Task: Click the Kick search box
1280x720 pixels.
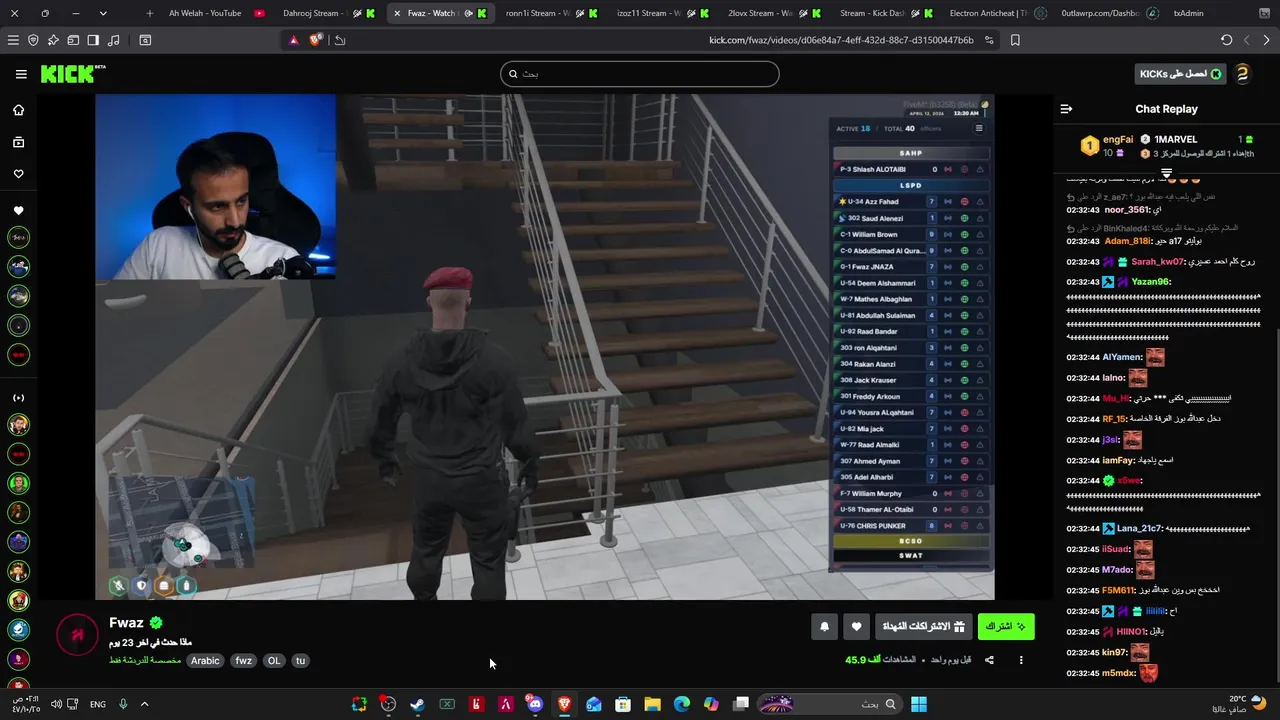Action: pyautogui.click(x=640, y=74)
